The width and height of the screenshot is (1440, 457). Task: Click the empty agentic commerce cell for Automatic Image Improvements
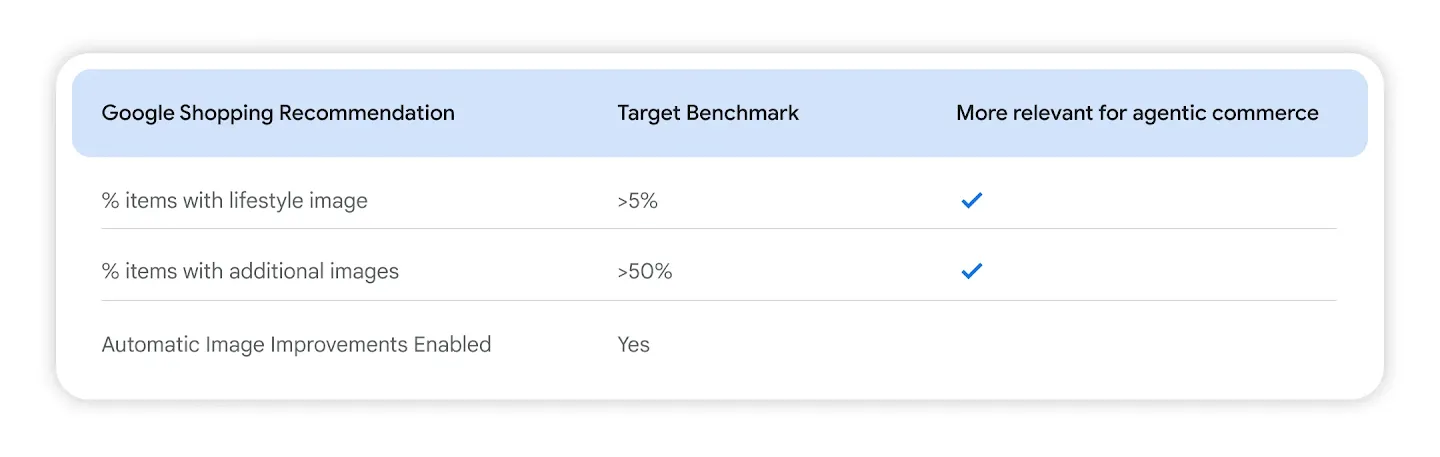point(1146,345)
